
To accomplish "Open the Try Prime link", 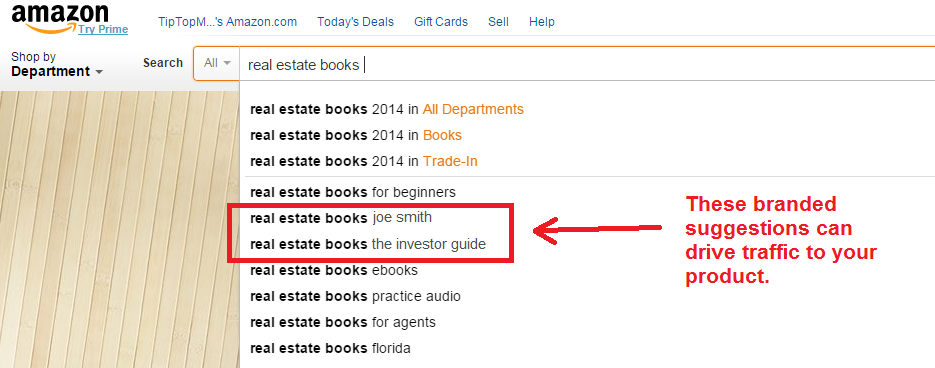I will pos(103,29).
